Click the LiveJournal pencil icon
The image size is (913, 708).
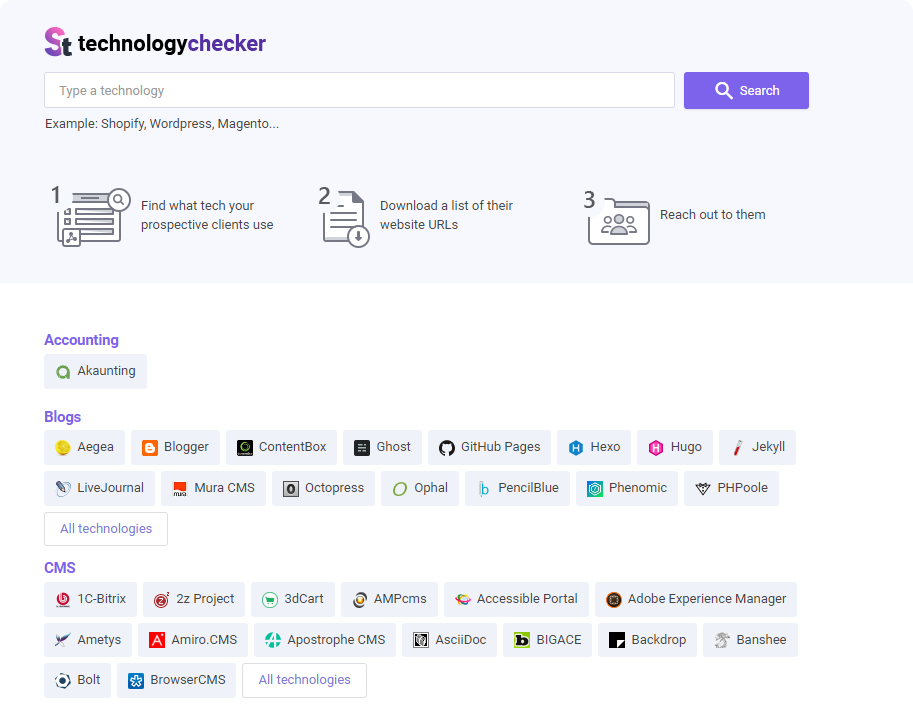click(x=63, y=488)
